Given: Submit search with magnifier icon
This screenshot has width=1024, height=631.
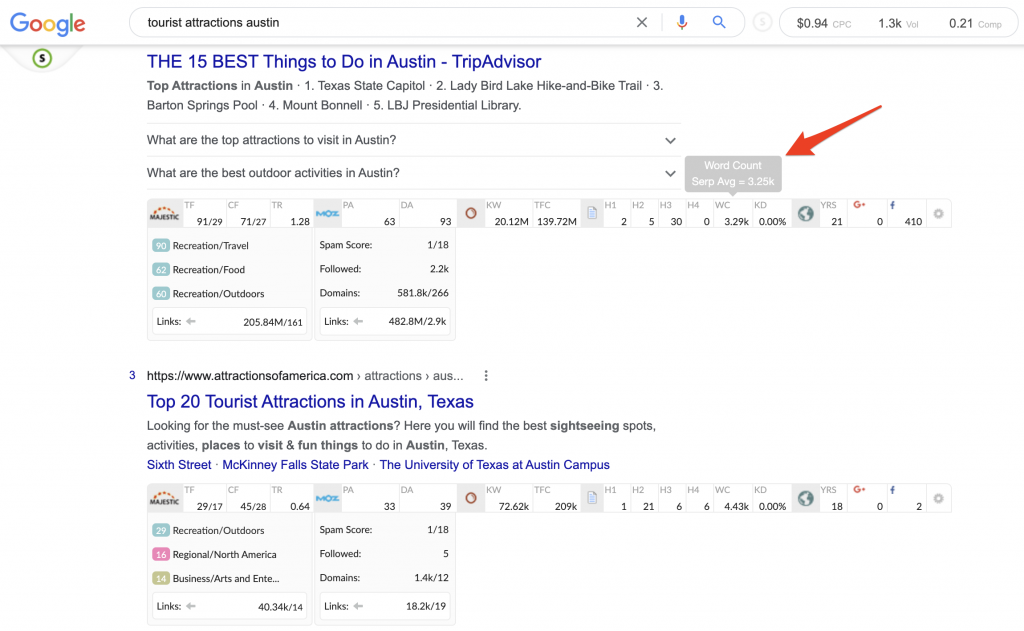Looking at the screenshot, I should click(719, 22).
